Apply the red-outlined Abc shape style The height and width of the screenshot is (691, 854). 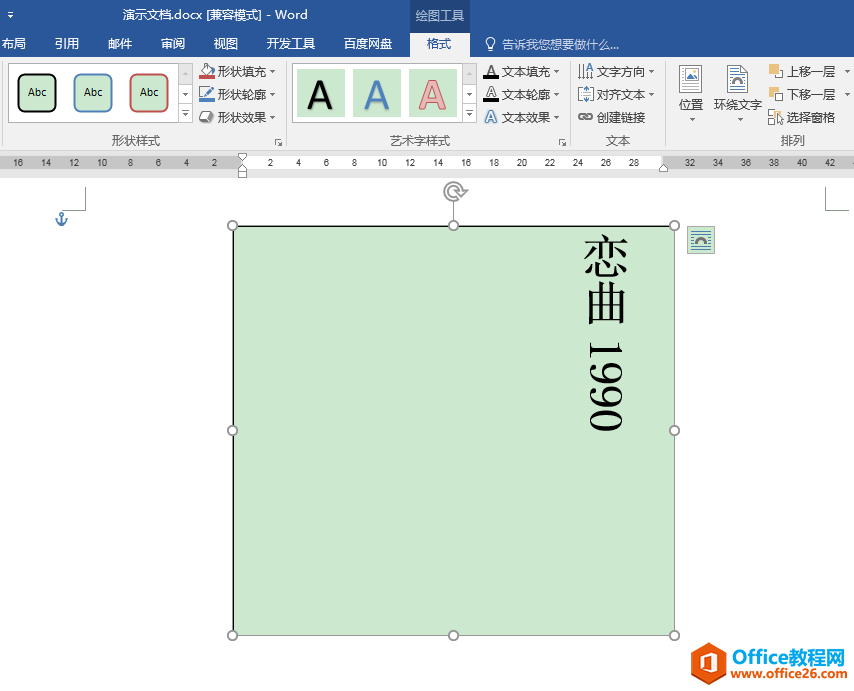pos(149,93)
